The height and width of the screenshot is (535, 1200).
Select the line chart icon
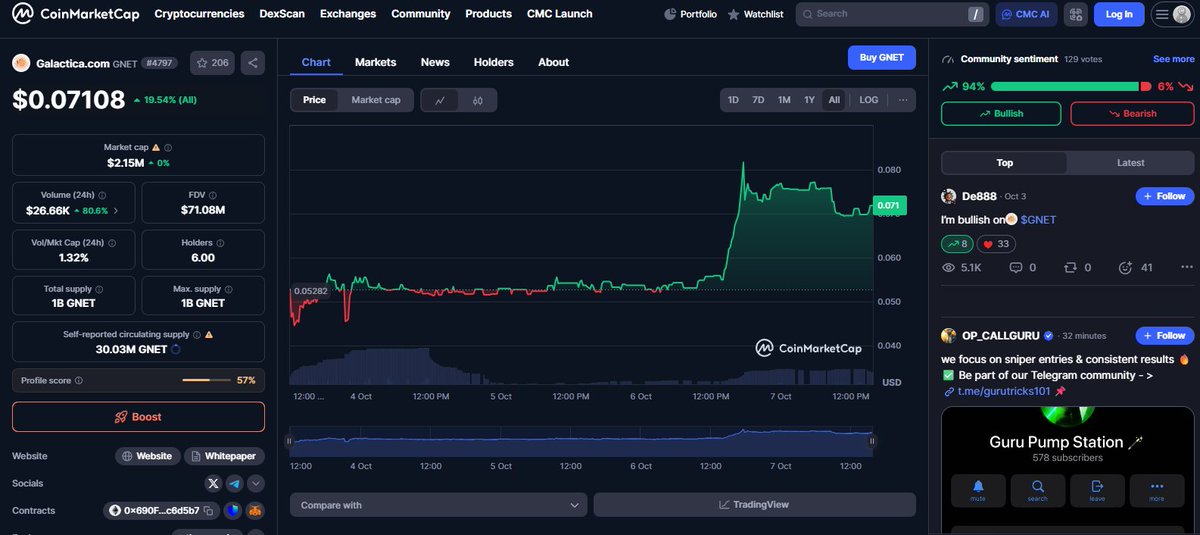440,100
